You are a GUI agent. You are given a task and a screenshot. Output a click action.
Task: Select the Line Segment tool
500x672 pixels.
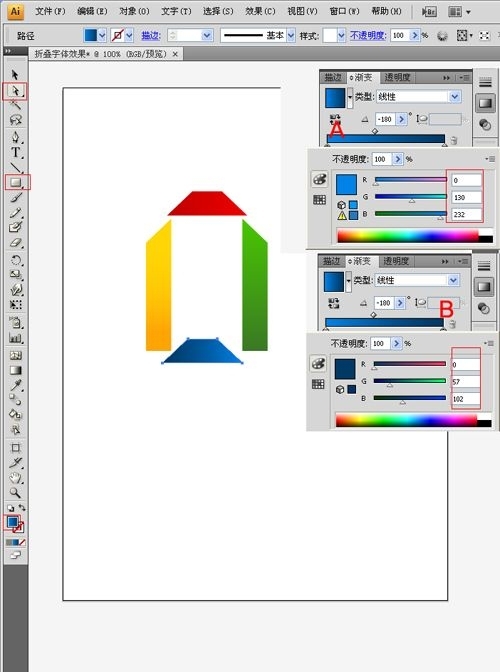pos(15,167)
